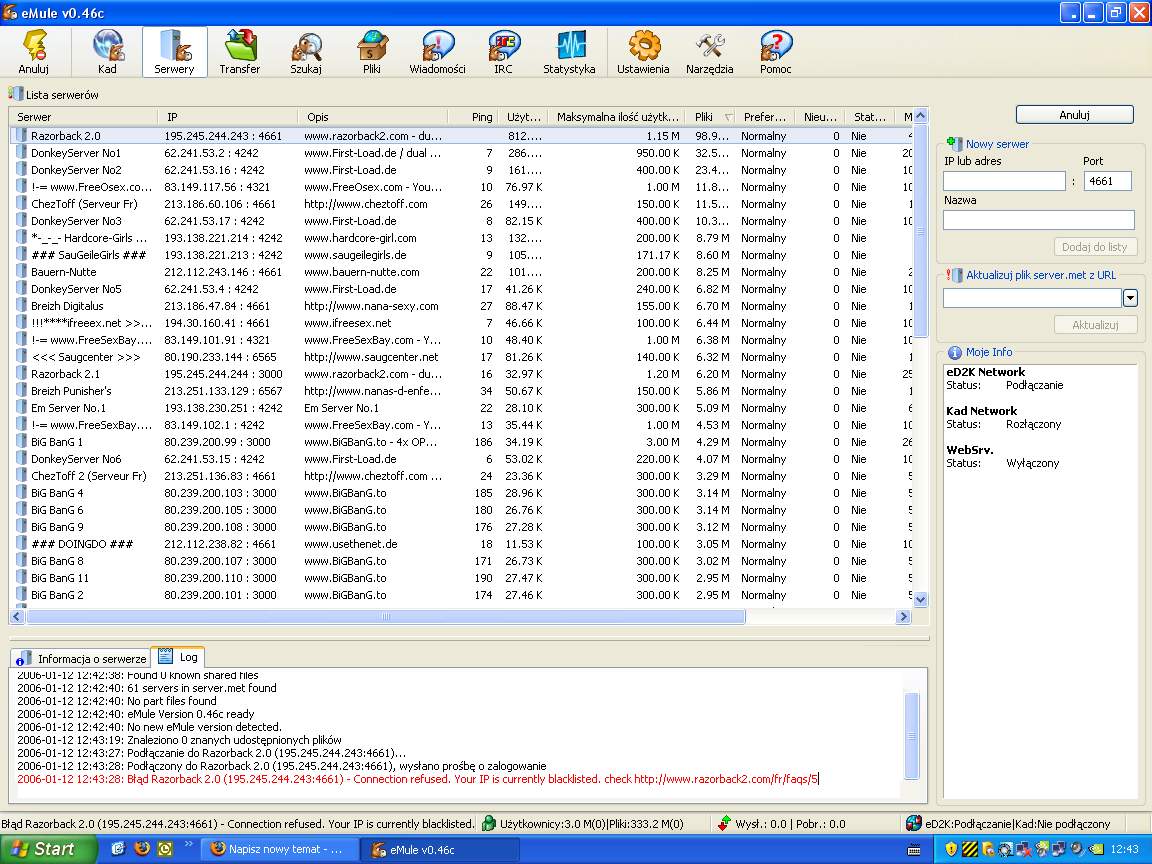Click the server list scroll up arrow
Image resolution: width=1152 pixels, height=864 pixels.
[x=920, y=116]
